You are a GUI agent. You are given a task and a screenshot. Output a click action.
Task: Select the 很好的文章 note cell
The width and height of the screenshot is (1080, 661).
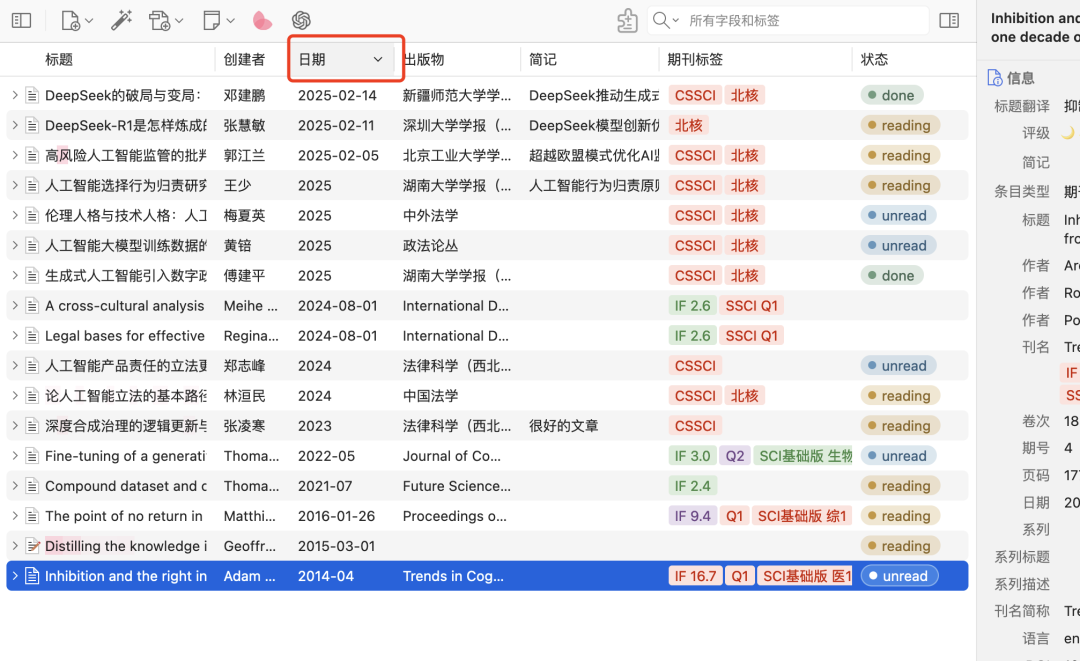click(563, 426)
